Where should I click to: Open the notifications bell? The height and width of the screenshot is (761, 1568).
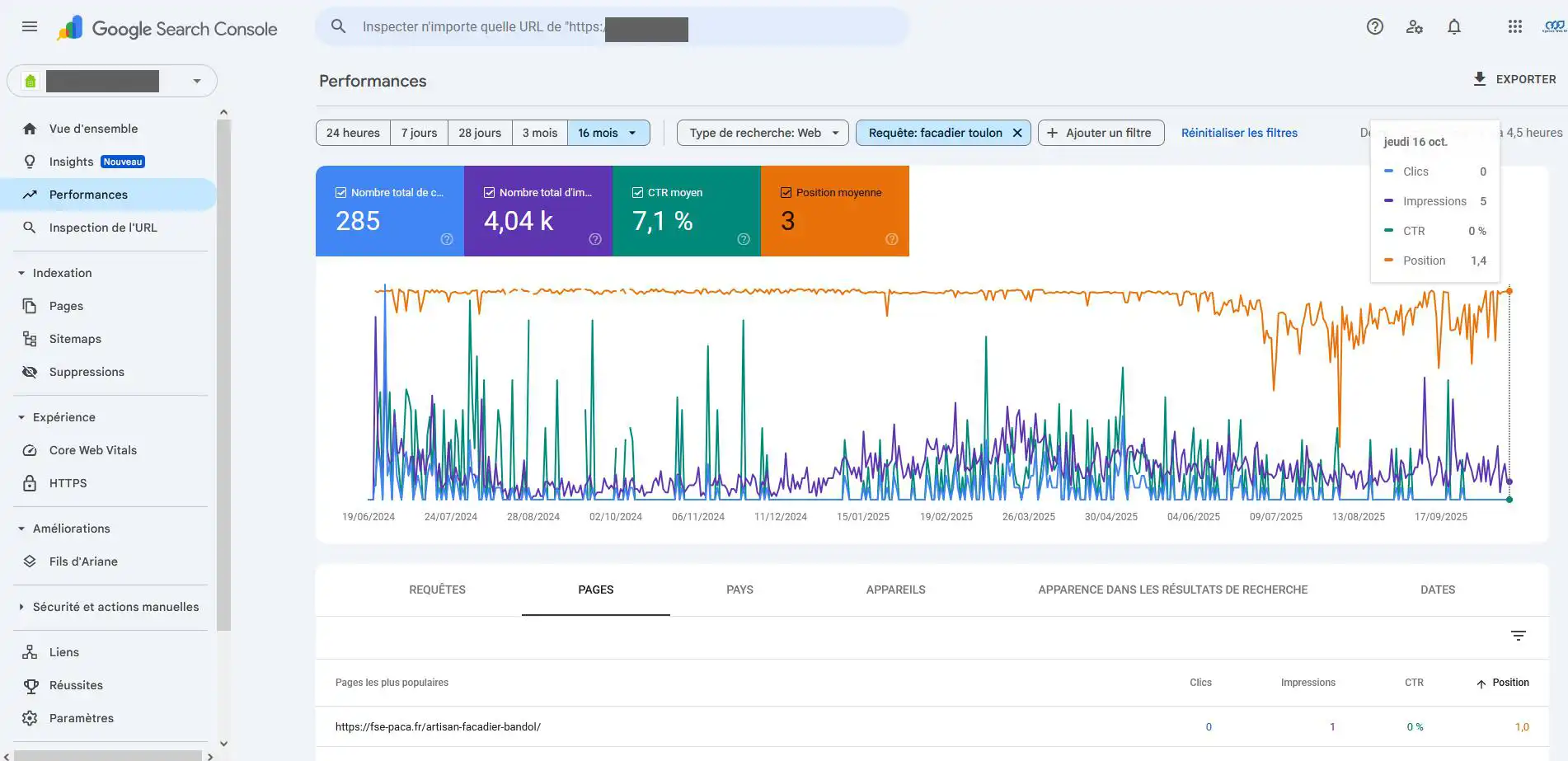click(1454, 26)
